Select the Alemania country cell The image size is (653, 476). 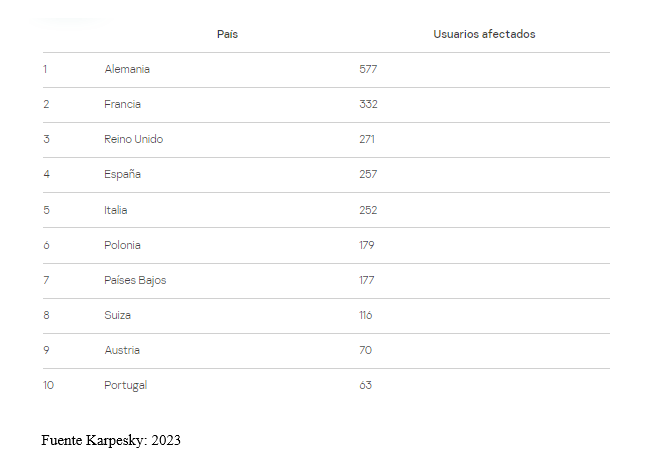pyautogui.click(x=127, y=69)
